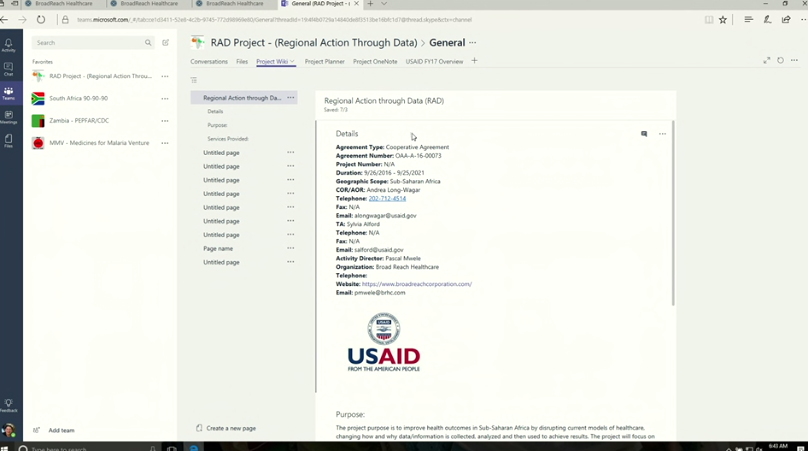The height and width of the screenshot is (451, 808).
Task: Open General channel more options ellipsis
Action: [x=473, y=43]
